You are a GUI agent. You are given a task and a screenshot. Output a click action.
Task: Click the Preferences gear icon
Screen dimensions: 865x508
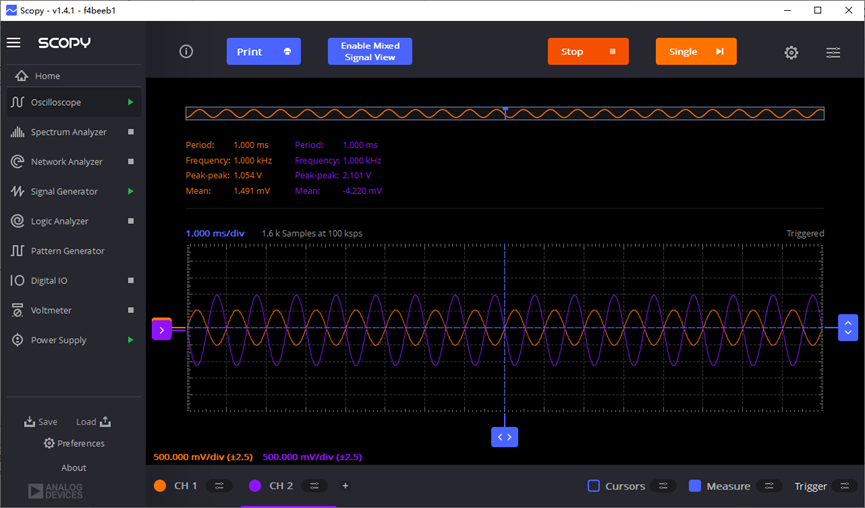(49, 443)
